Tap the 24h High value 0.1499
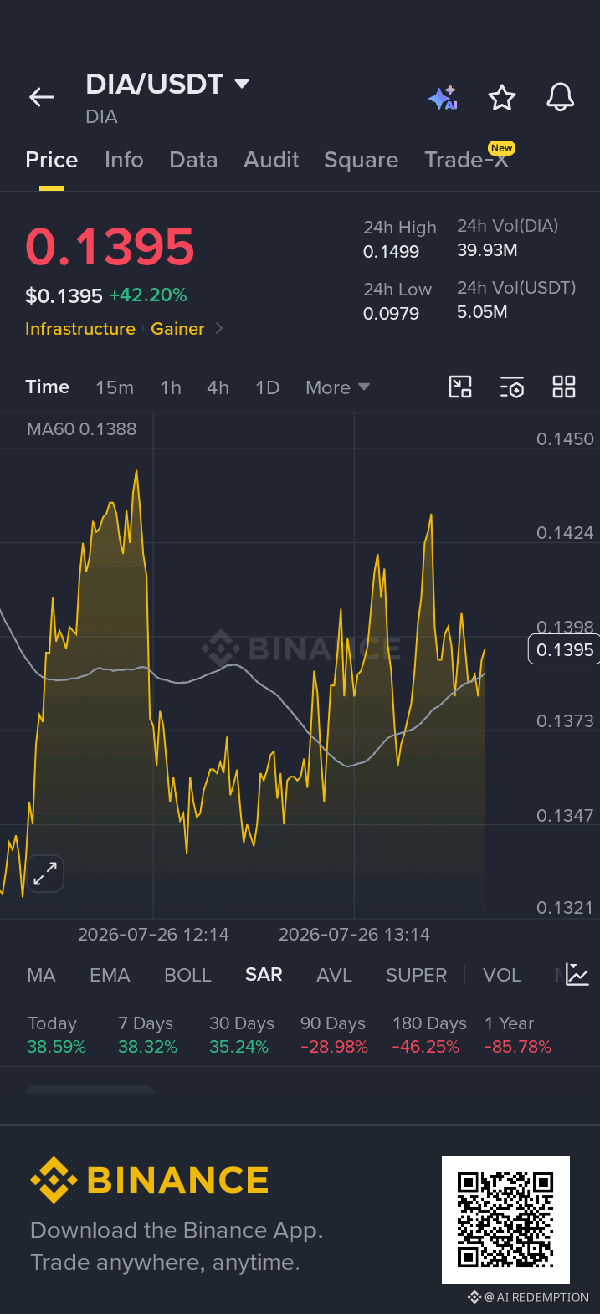Image resolution: width=600 pixels, height=1314 pixels. click(x=391, y=251)
